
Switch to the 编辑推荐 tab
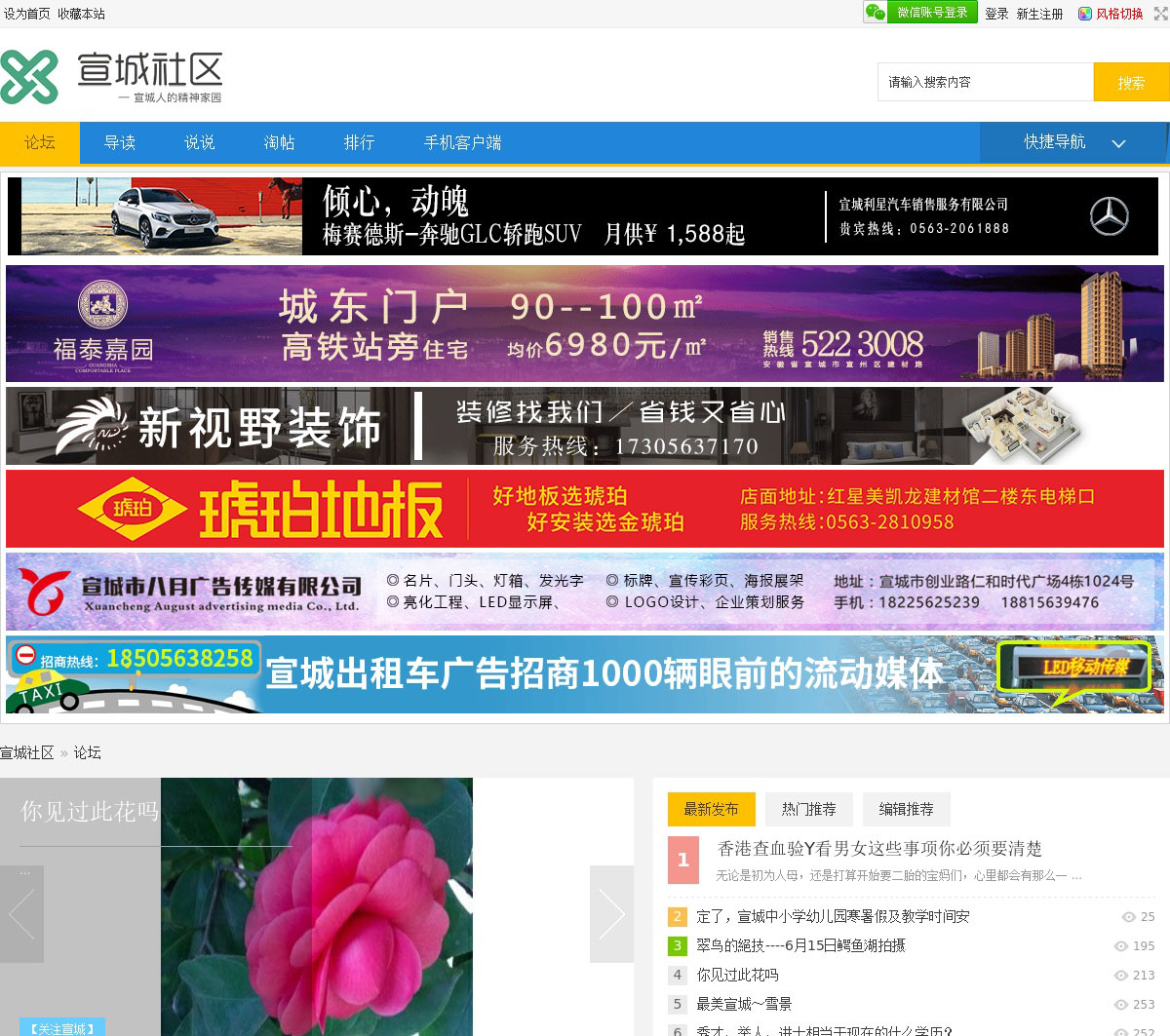click(x=907, y=809)
